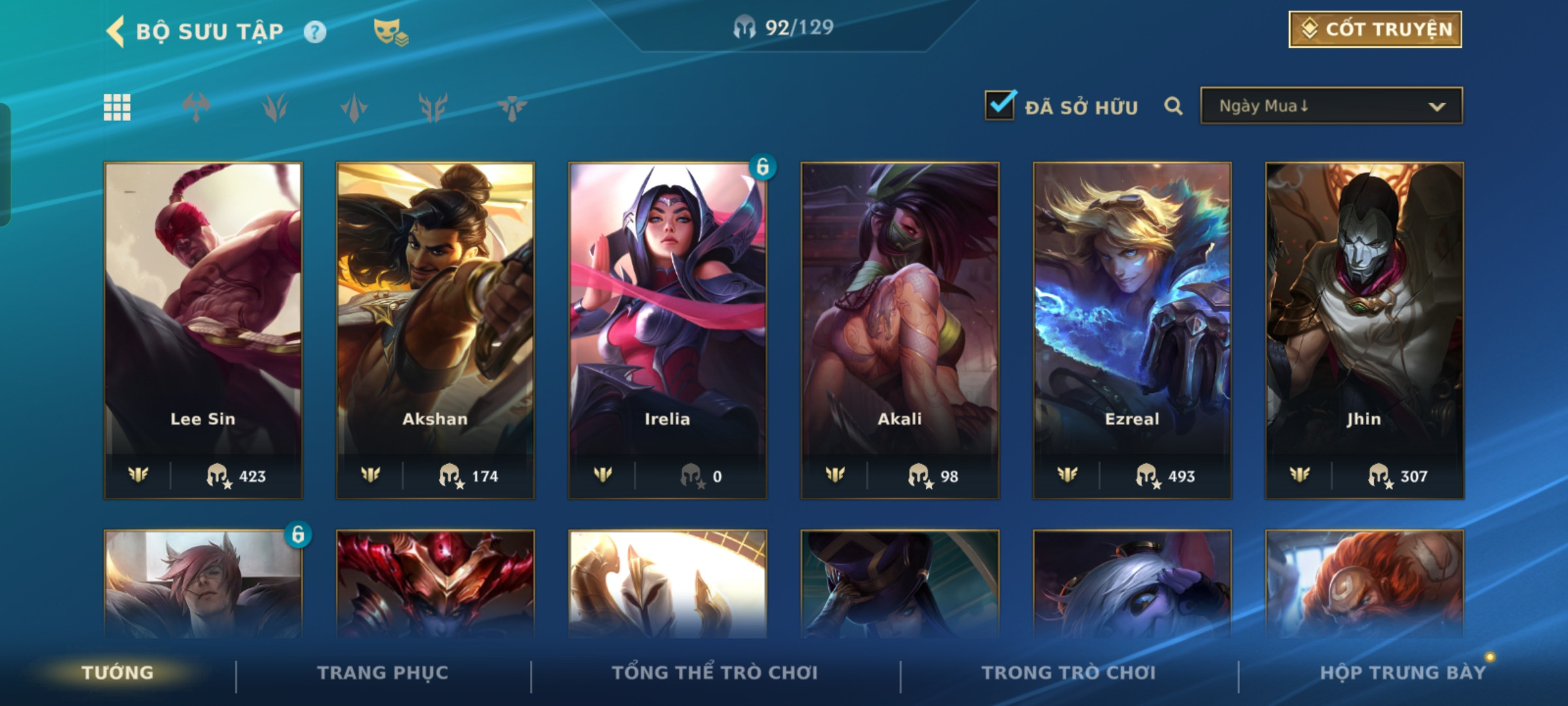Select the Ezreal champion card

coord(1132,331)
